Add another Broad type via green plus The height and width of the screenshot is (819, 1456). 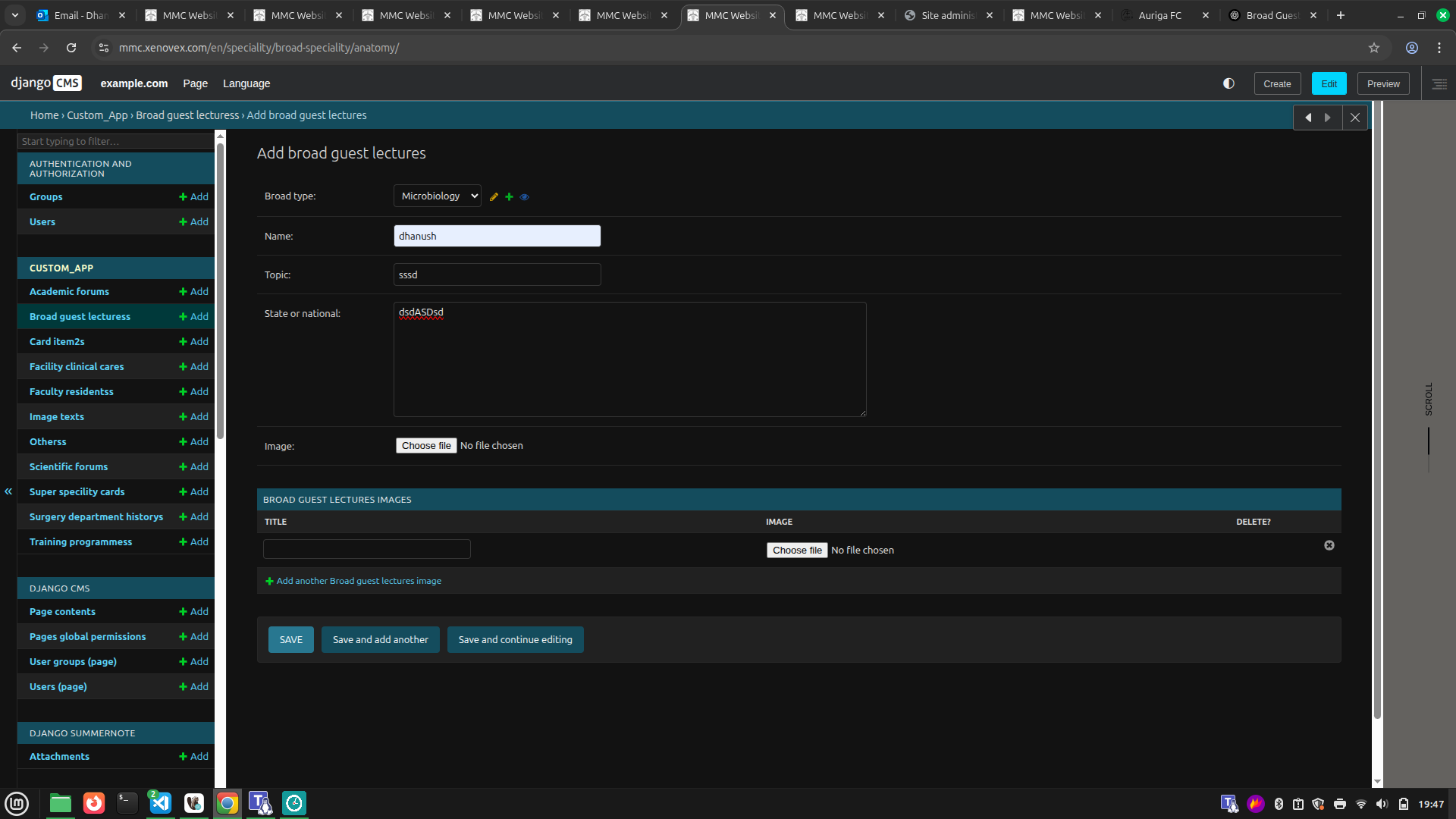[x=509, y=197]
